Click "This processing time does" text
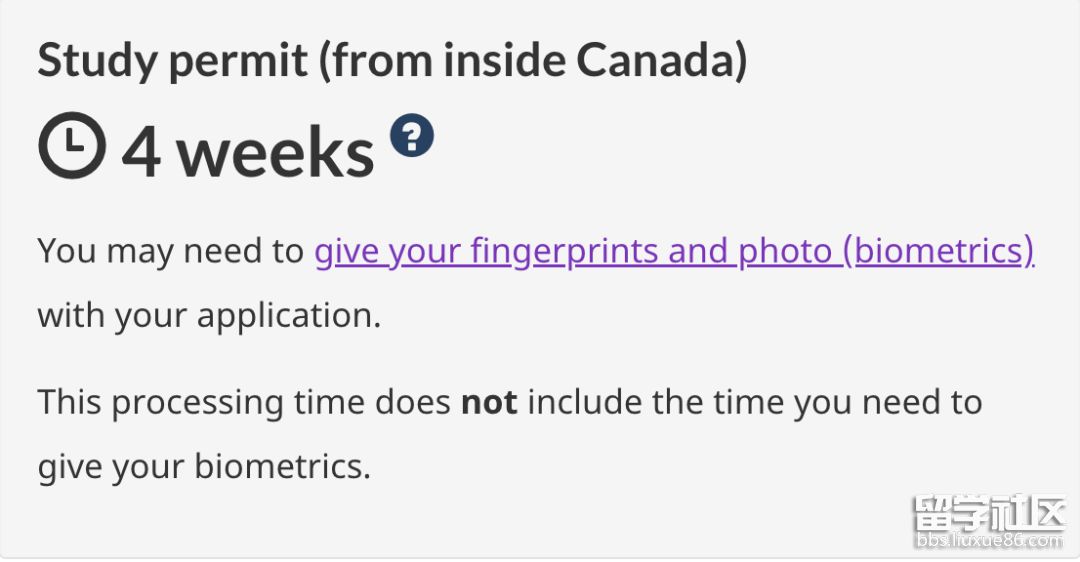This screenshot has height=562, width=1080. [x=244, y=402]
